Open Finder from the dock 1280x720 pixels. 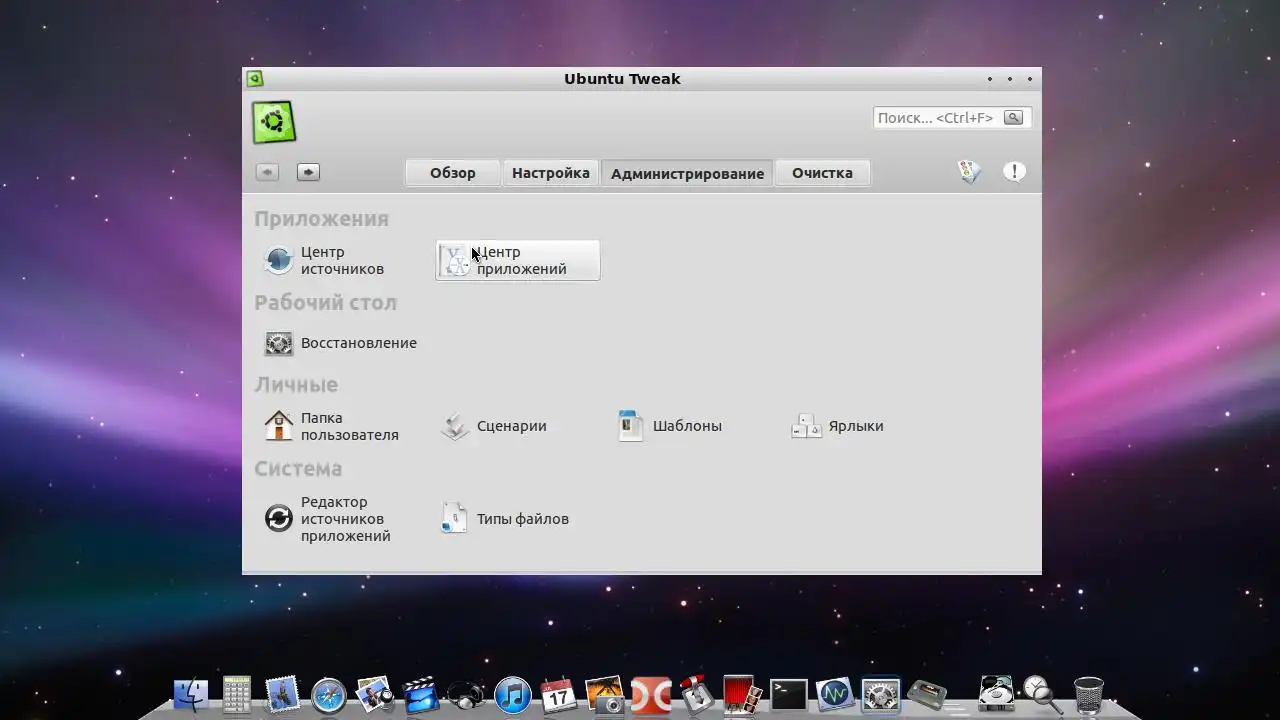pyautogui.click(x=190, y=694)
